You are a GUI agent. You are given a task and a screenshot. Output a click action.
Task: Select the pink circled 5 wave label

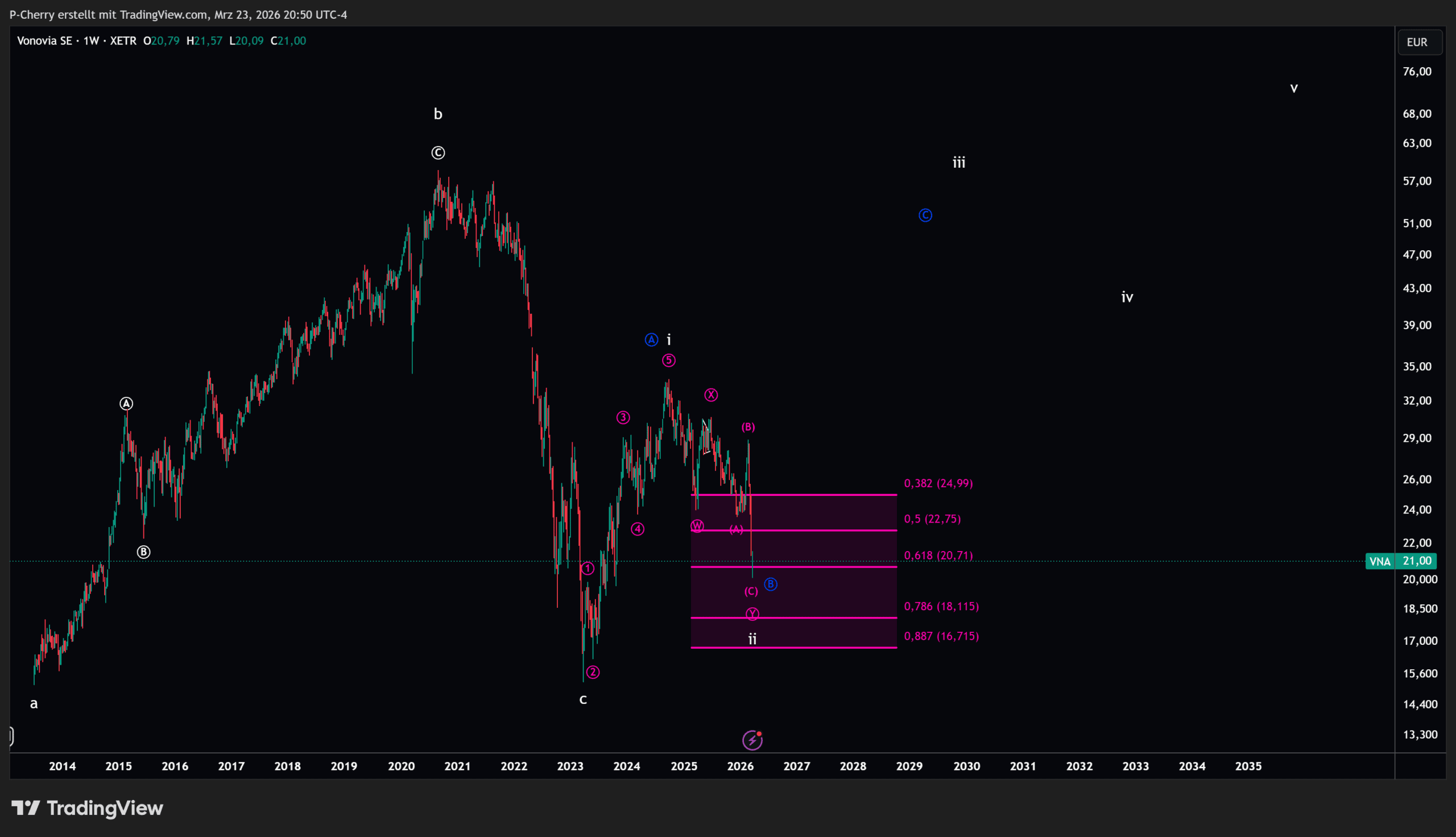(668, 361)
